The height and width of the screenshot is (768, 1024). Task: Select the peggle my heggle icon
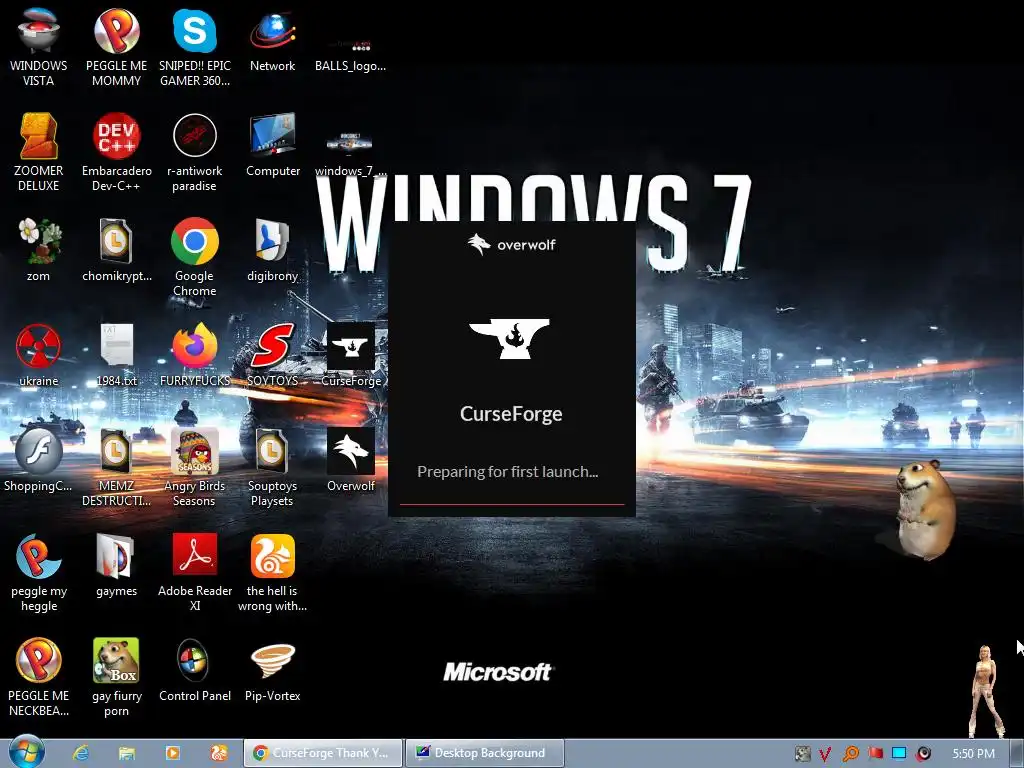tap(39, 573)
